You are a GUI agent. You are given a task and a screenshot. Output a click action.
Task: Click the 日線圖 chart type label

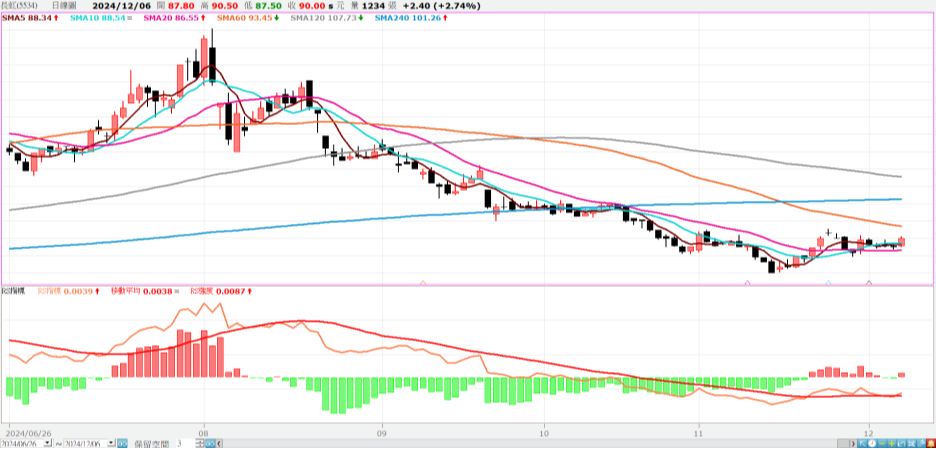pos(65,6)
